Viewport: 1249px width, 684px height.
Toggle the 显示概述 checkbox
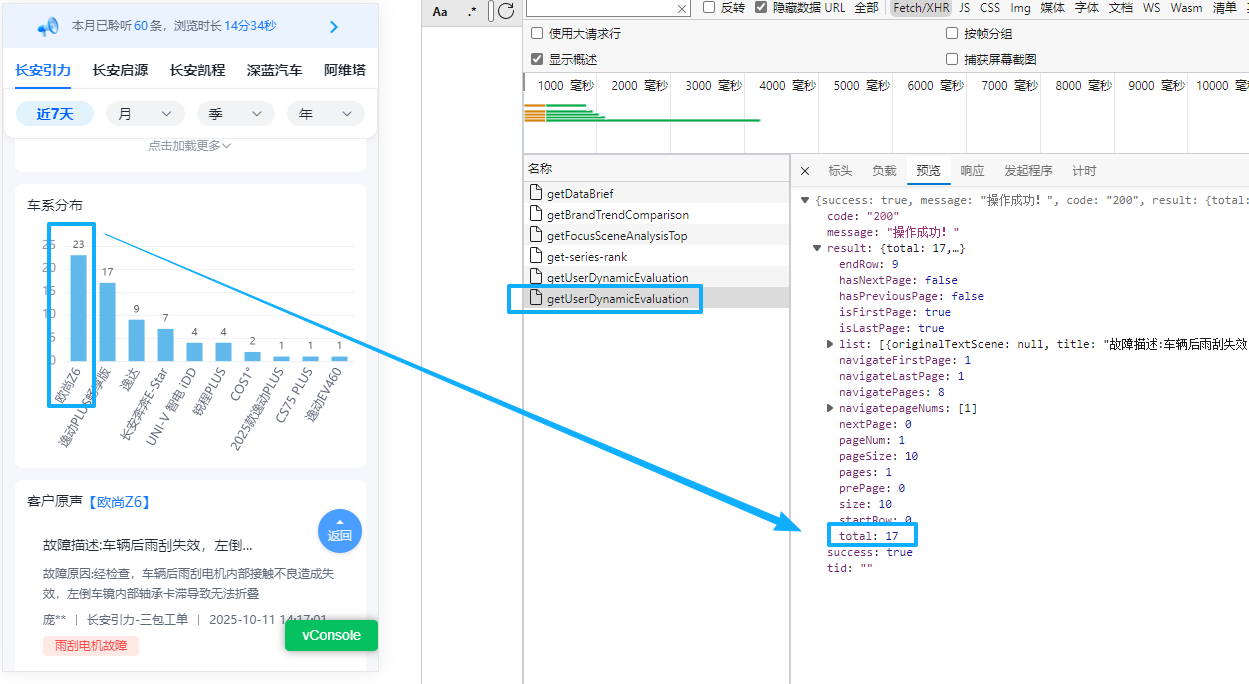pyautogui.click(x=538, y=59)
